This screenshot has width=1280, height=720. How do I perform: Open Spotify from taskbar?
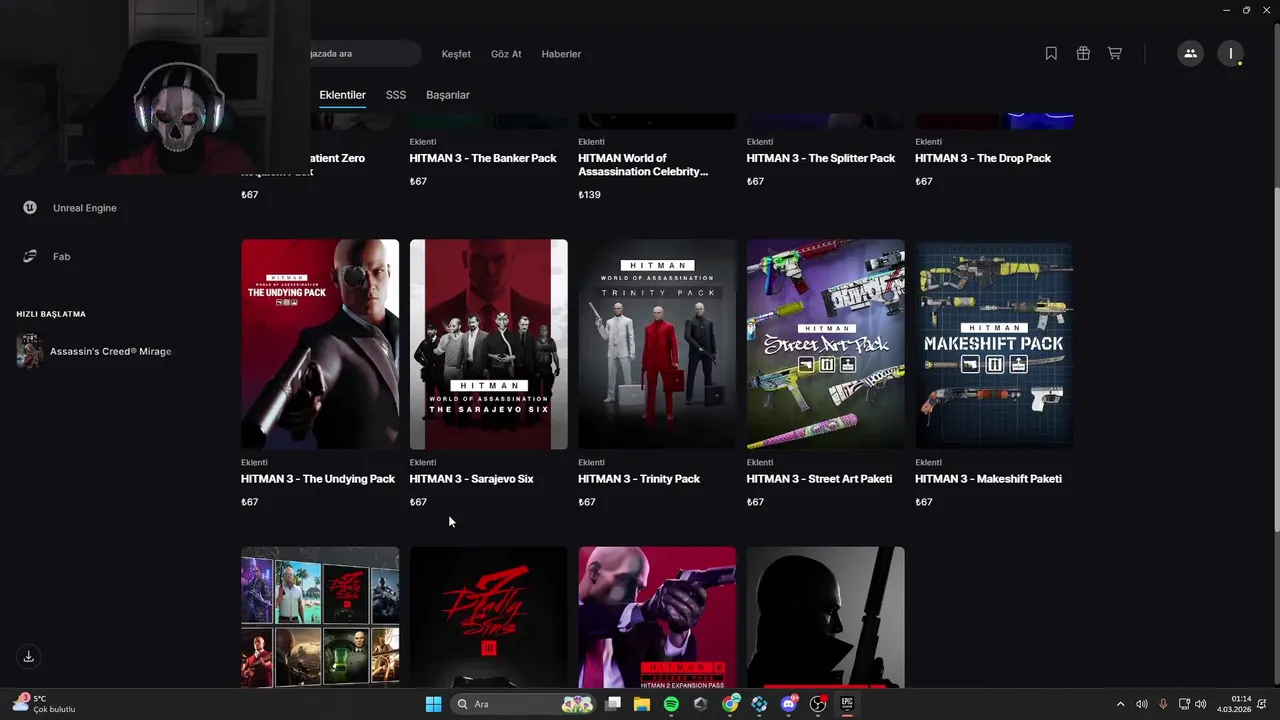click(x=671, y=704)
